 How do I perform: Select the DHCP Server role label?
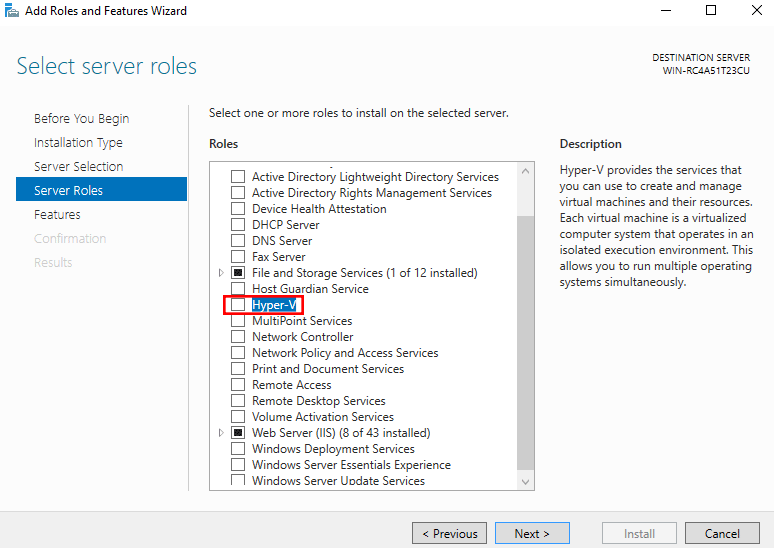tap(286, 225)
